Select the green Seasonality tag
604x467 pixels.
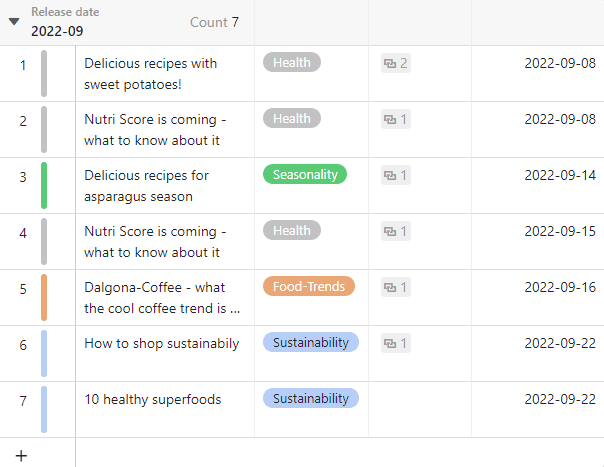point(304,175)
